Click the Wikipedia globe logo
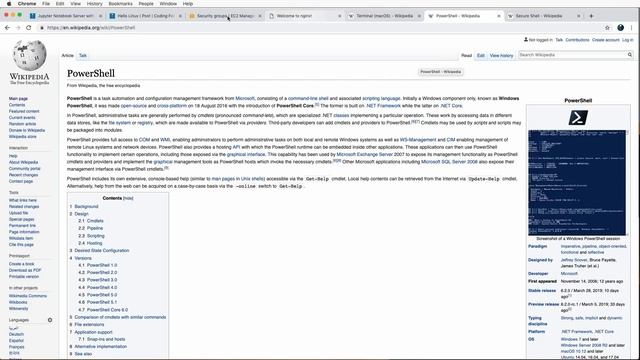This screenshot has height=360, width=640. point(29,55)
